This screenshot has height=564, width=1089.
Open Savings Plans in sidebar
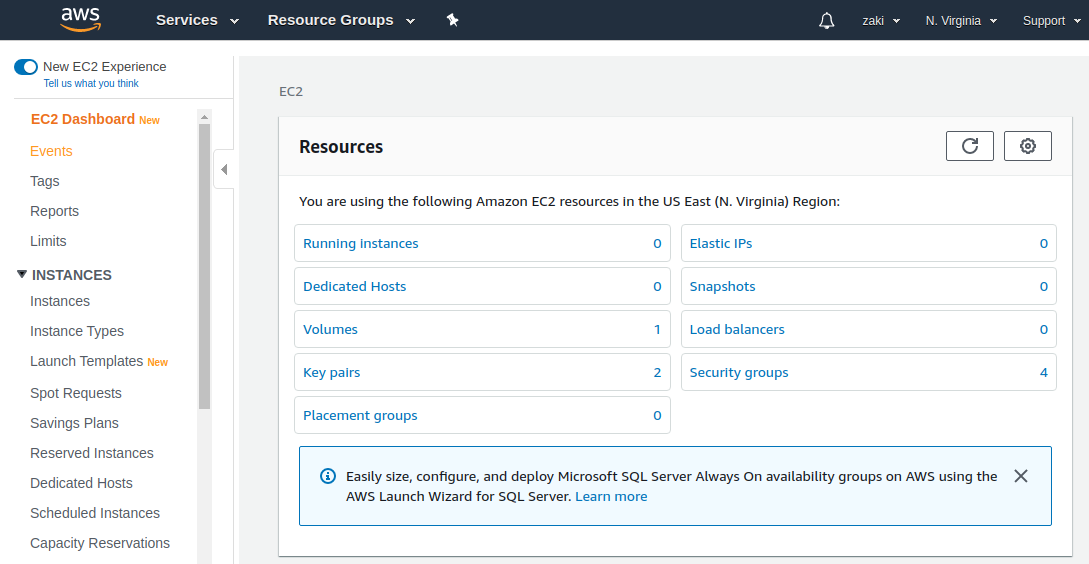(x=74, y=423)
